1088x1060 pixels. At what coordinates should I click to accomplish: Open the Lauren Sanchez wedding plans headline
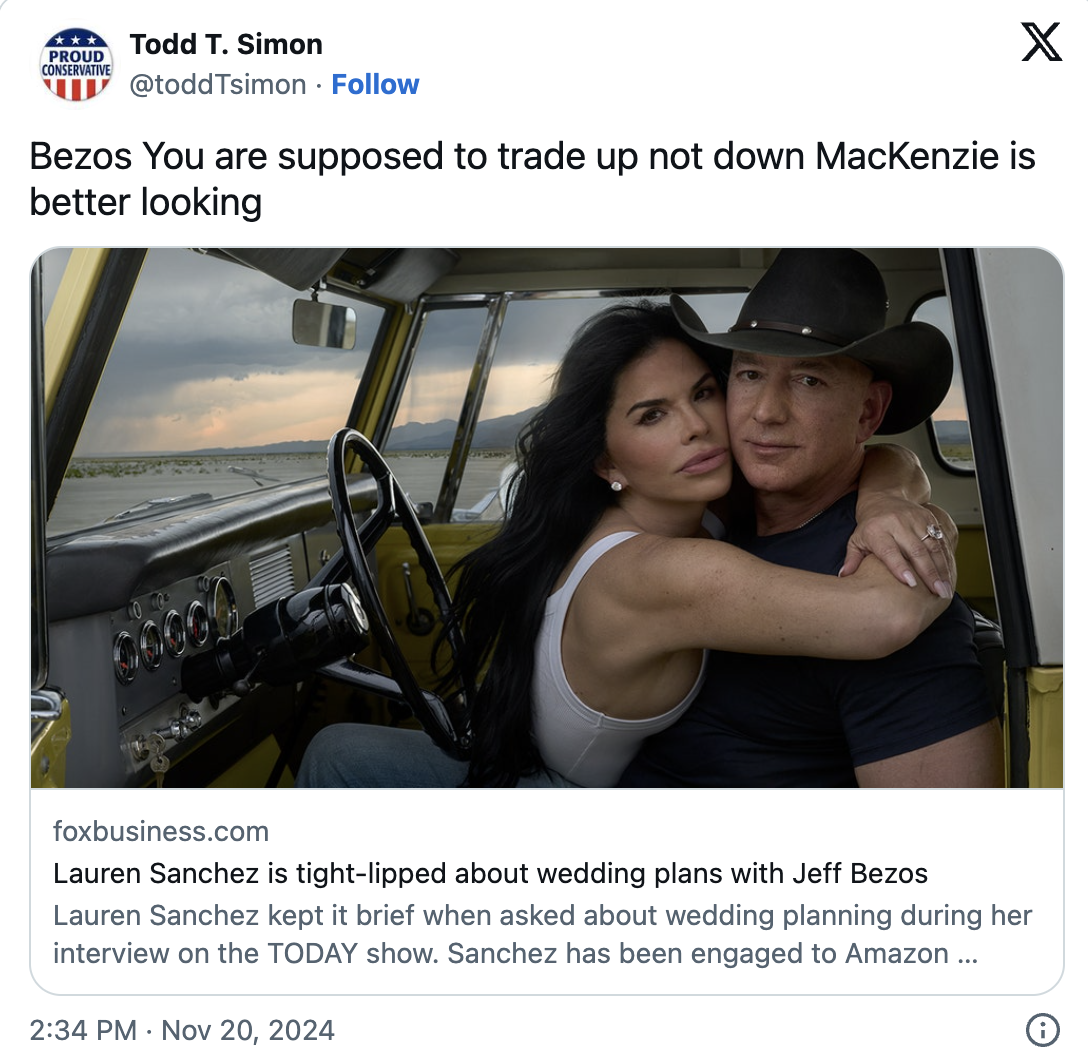490,873
